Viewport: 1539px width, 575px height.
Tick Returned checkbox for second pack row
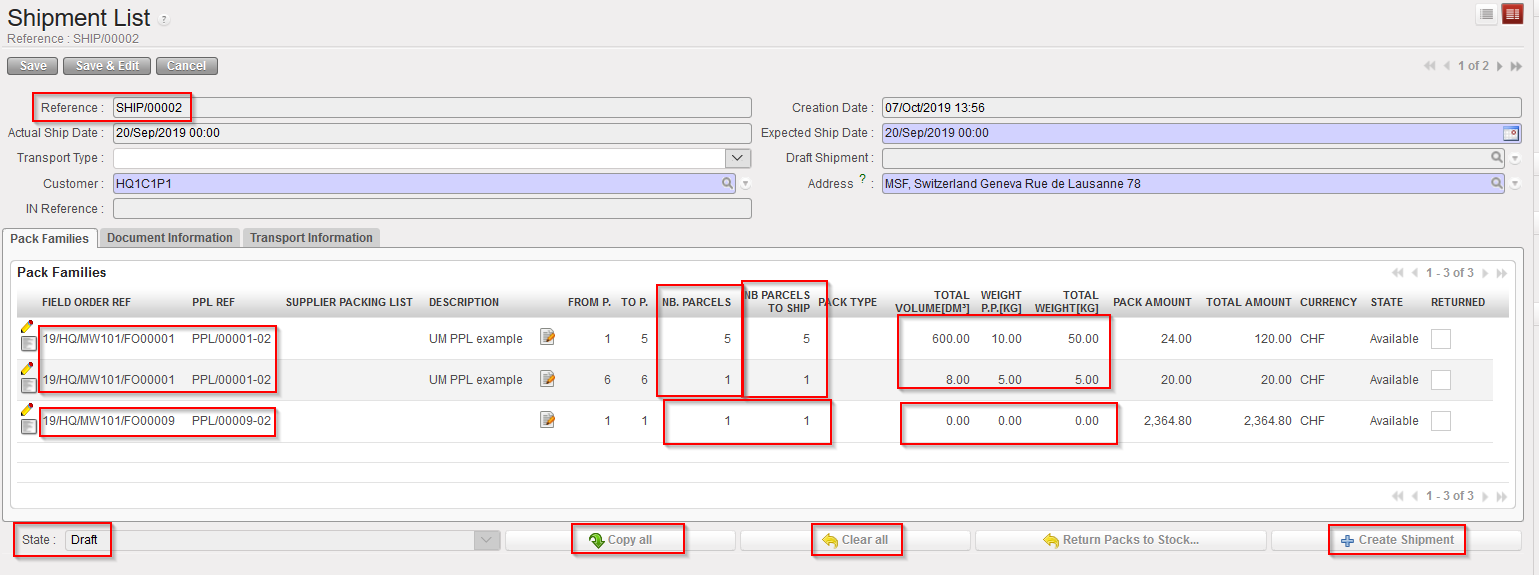(x=1441, y=380)
